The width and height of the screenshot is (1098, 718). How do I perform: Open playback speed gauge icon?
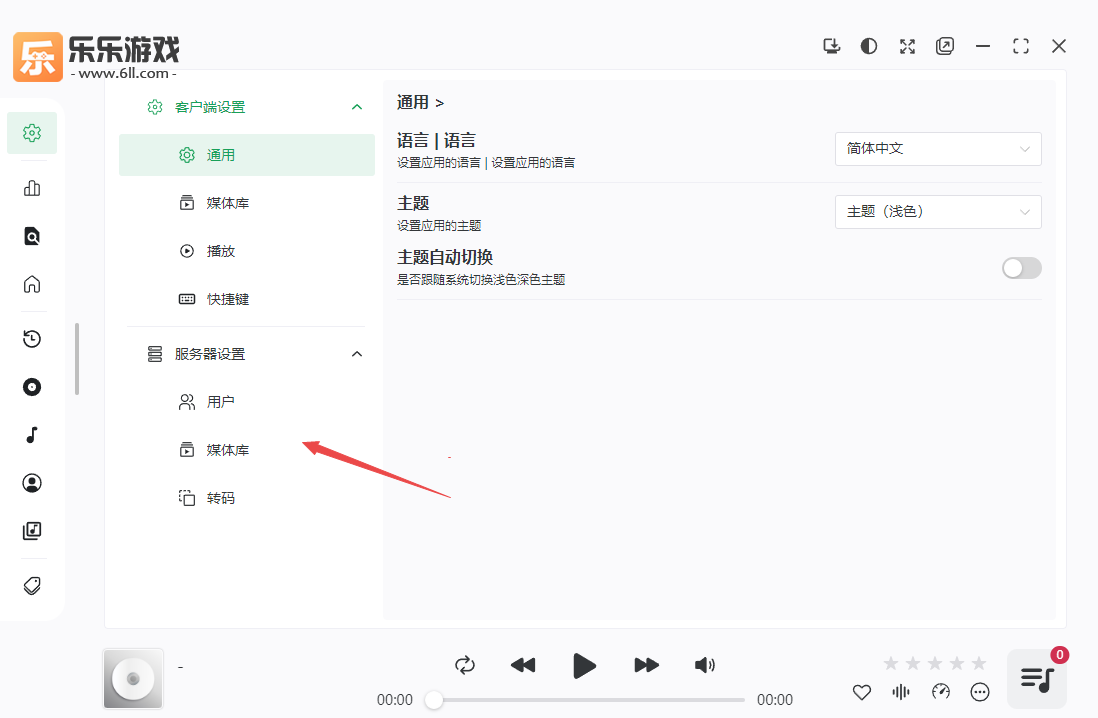941,692
